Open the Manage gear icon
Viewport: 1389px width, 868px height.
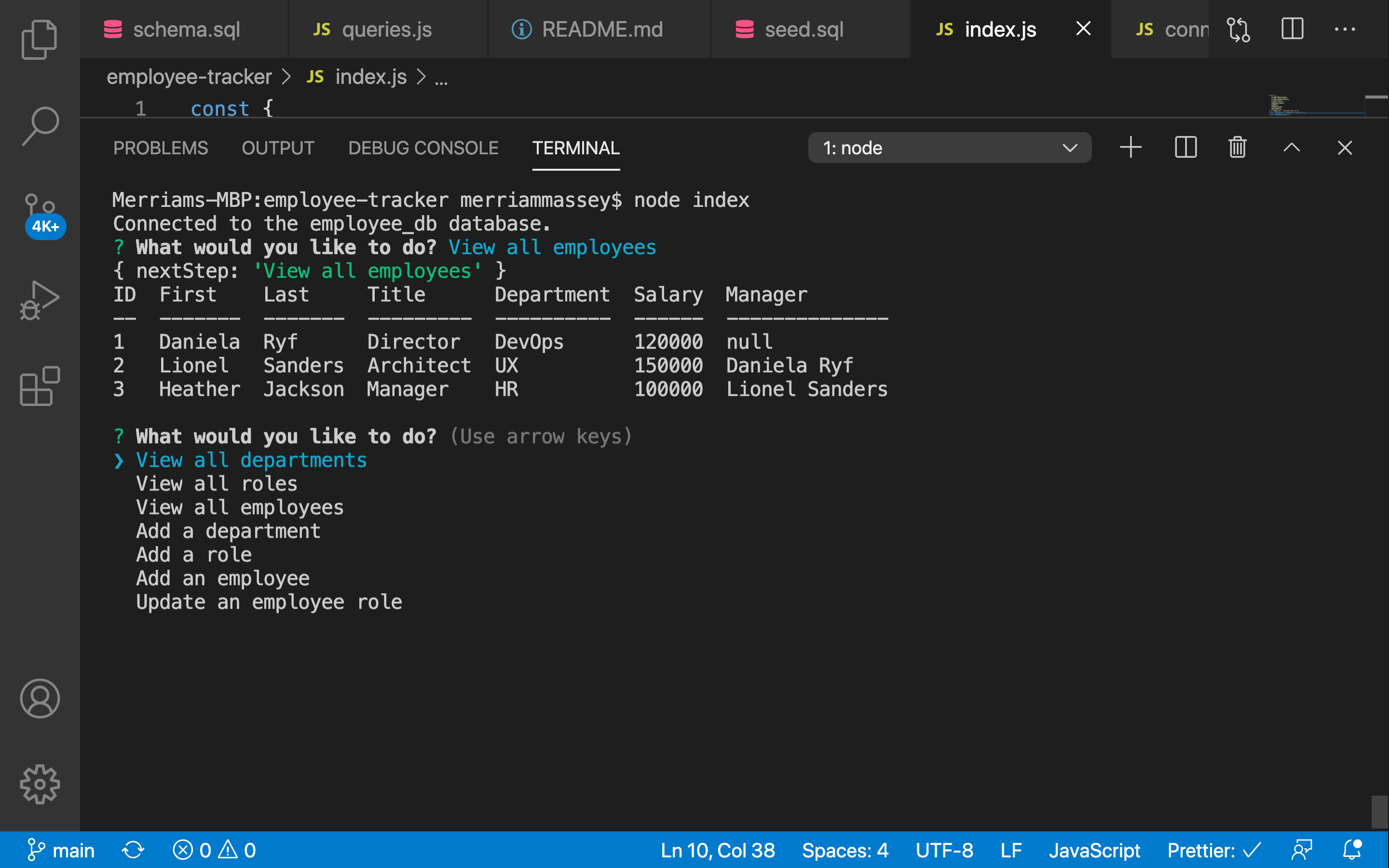(40, 784)
